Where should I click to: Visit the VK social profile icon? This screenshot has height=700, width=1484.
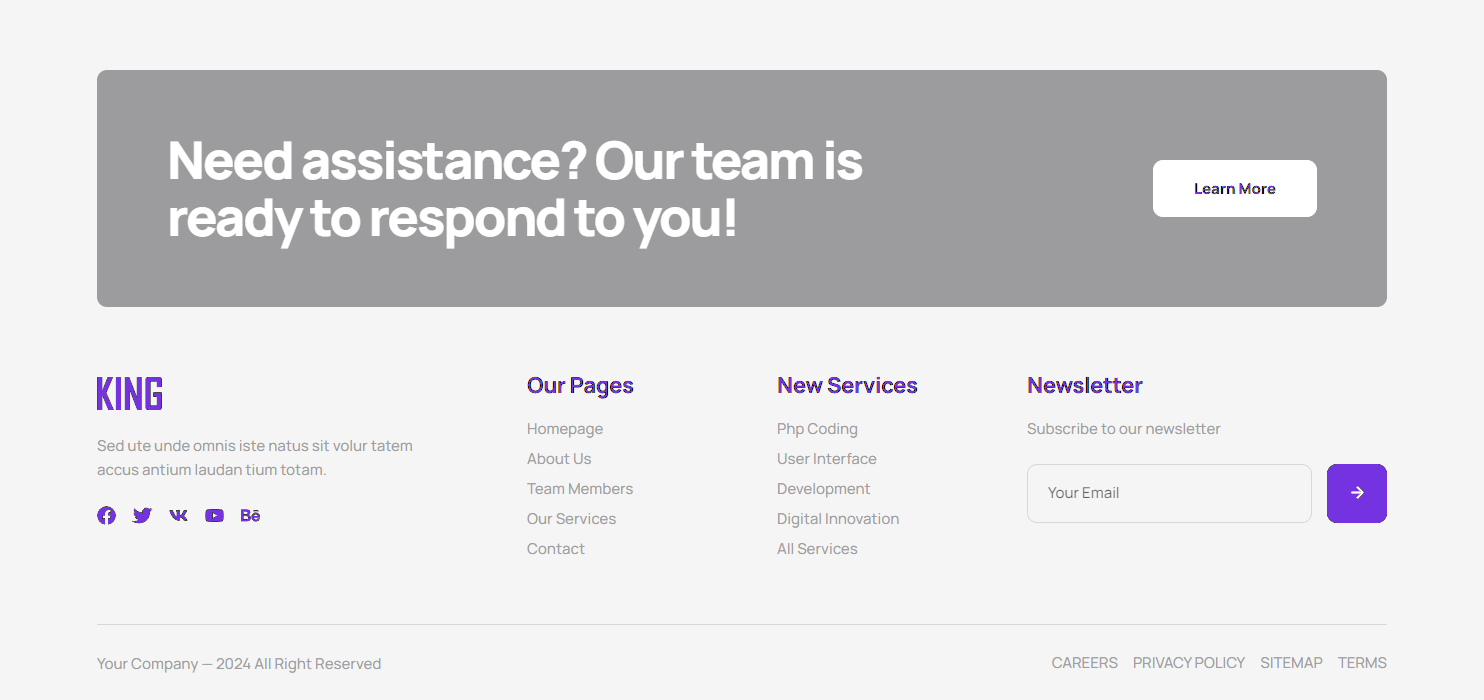[178, 516]
